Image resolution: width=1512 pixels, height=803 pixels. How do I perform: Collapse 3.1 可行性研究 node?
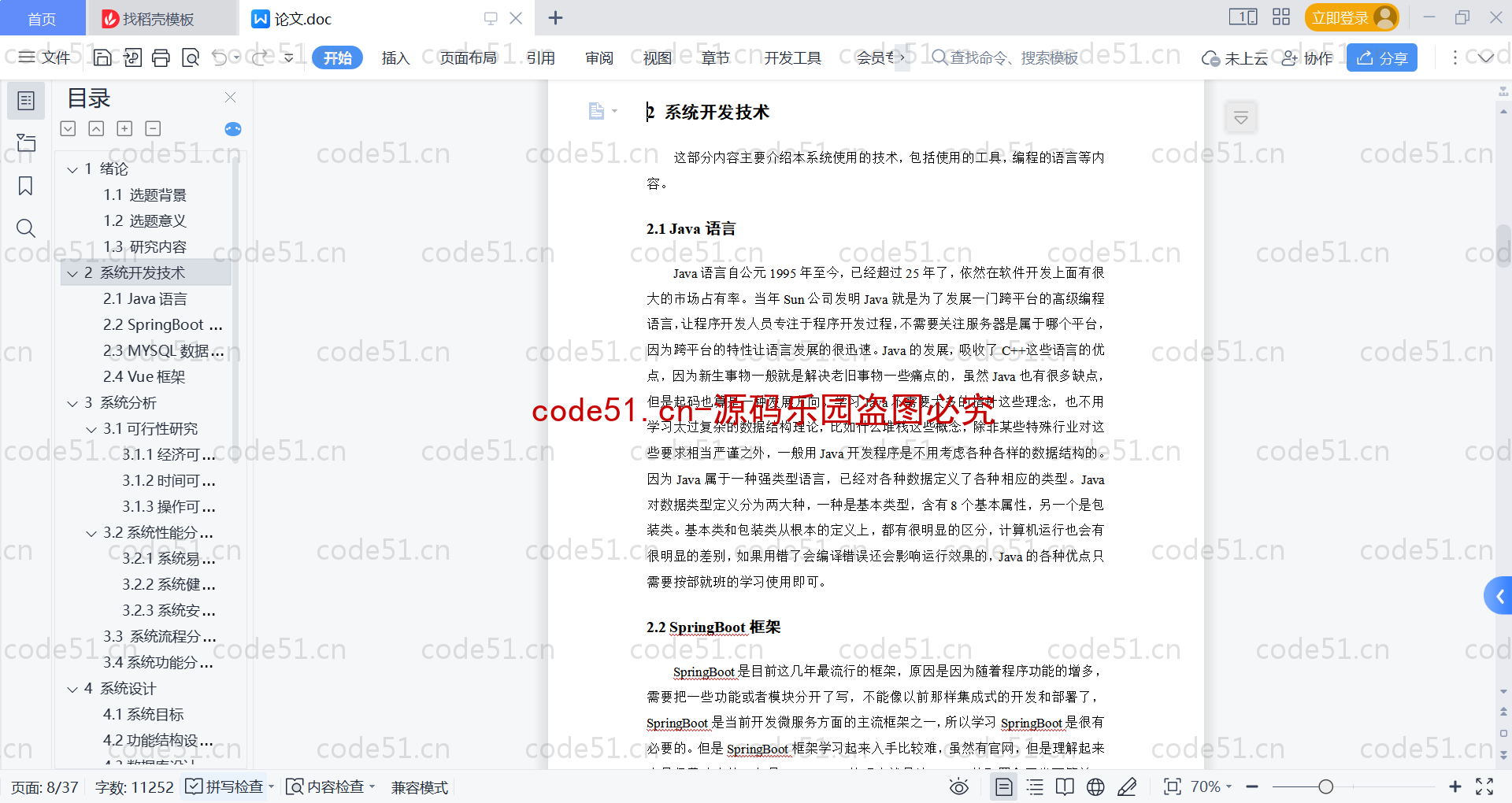click(91, 429)
